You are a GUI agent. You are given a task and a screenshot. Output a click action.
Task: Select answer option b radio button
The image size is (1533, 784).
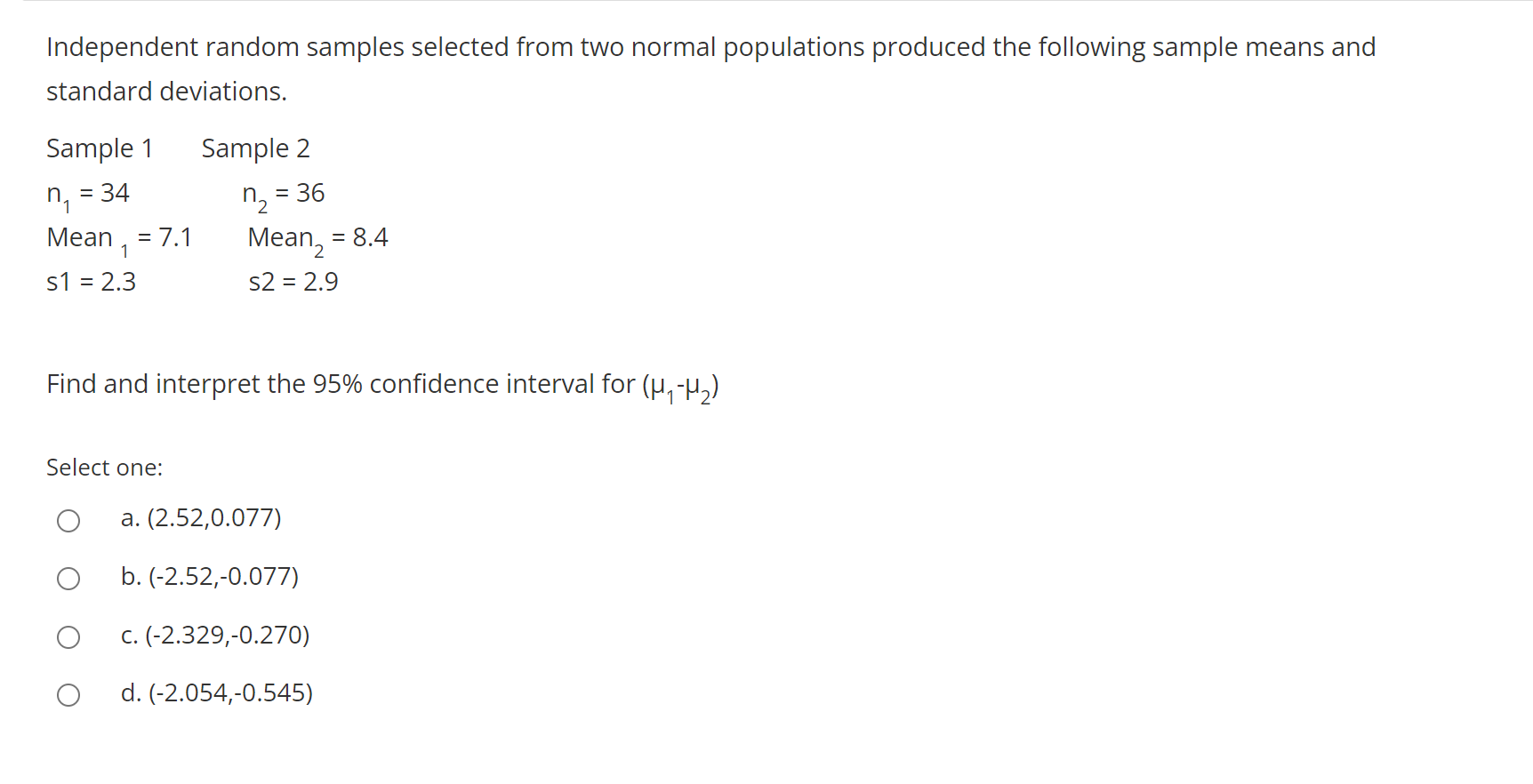(68, 579)
